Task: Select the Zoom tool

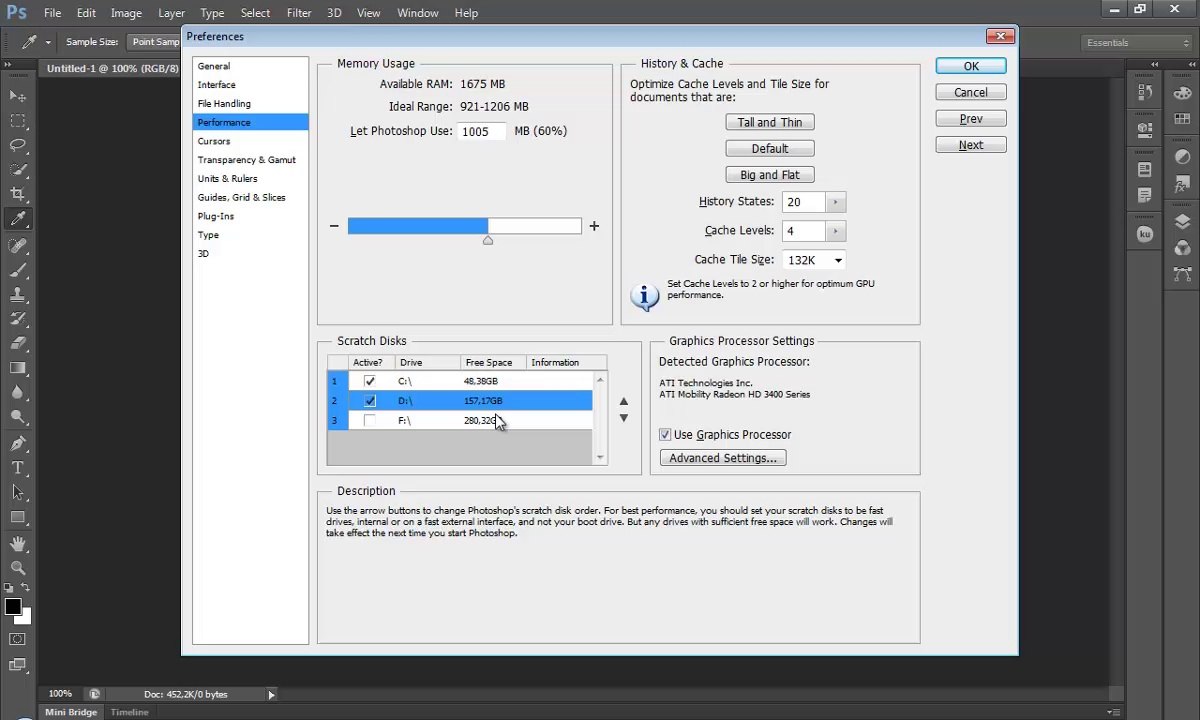Action: coord(18,567)
